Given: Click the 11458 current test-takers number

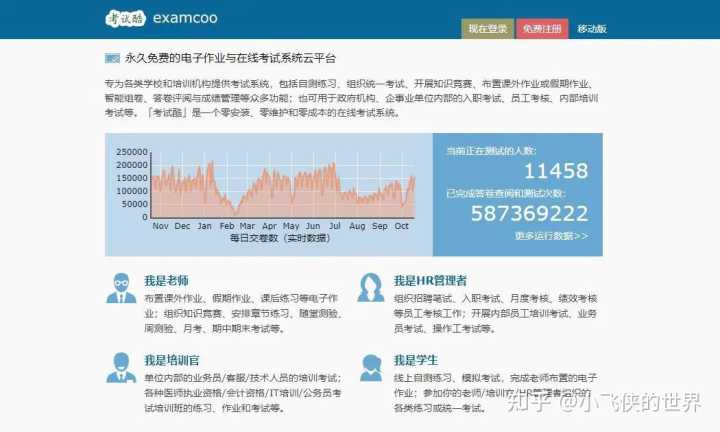Looking at the screenshot, I should (x=556, y=170).
